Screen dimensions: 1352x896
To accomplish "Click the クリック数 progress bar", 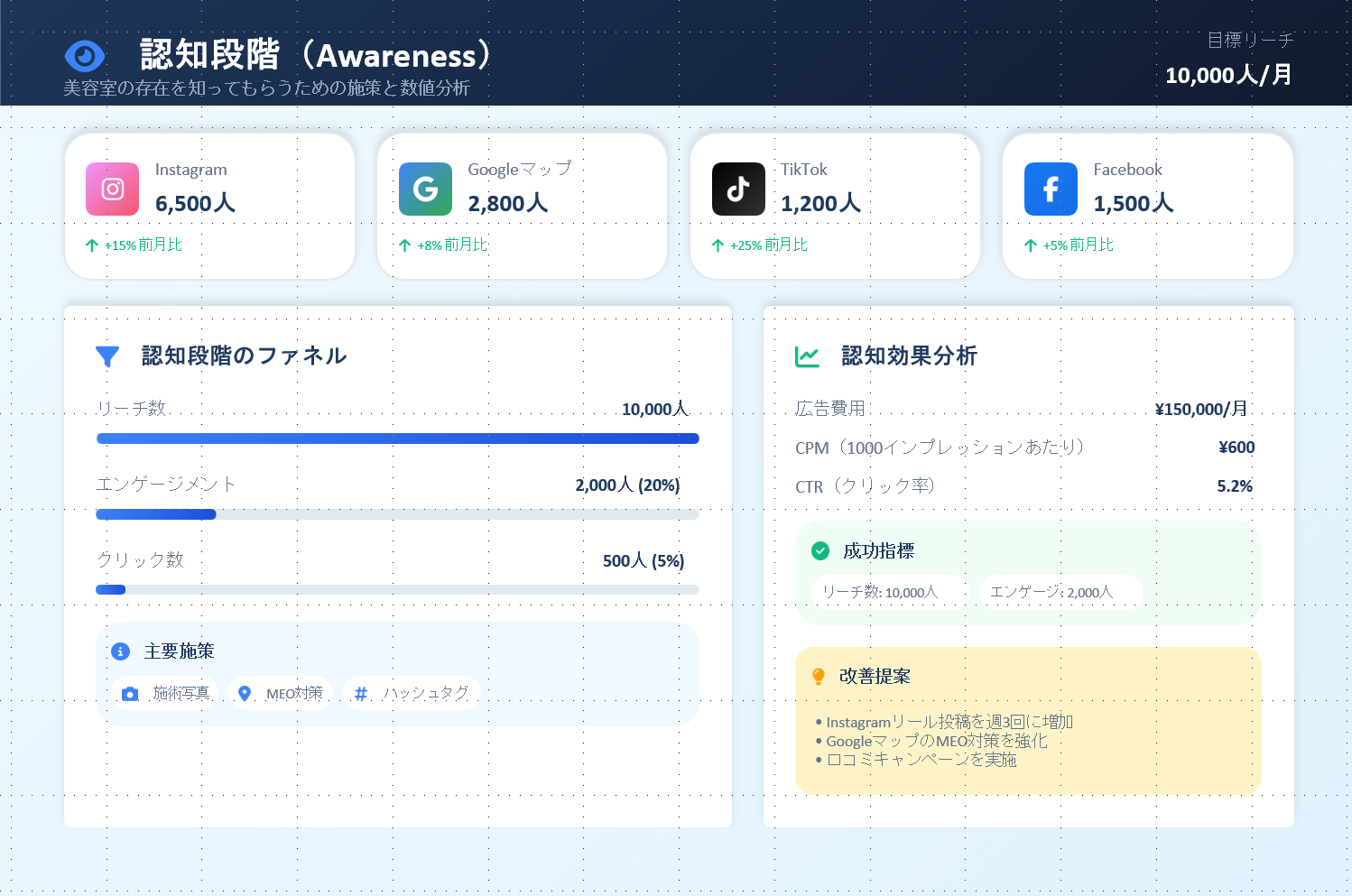I will pyautogui.click(x=398, y=590).
